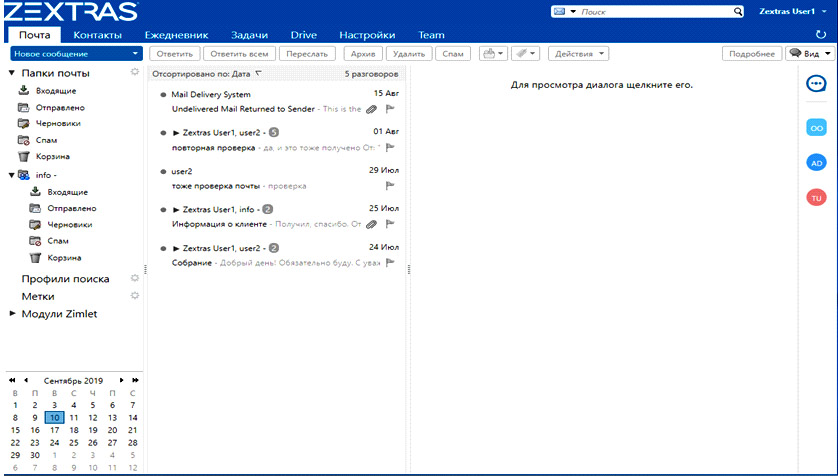Image resolution: width=838 pixels, height=476 pixels.
Task: Open Черновики under info account
Action: (69, 225)
